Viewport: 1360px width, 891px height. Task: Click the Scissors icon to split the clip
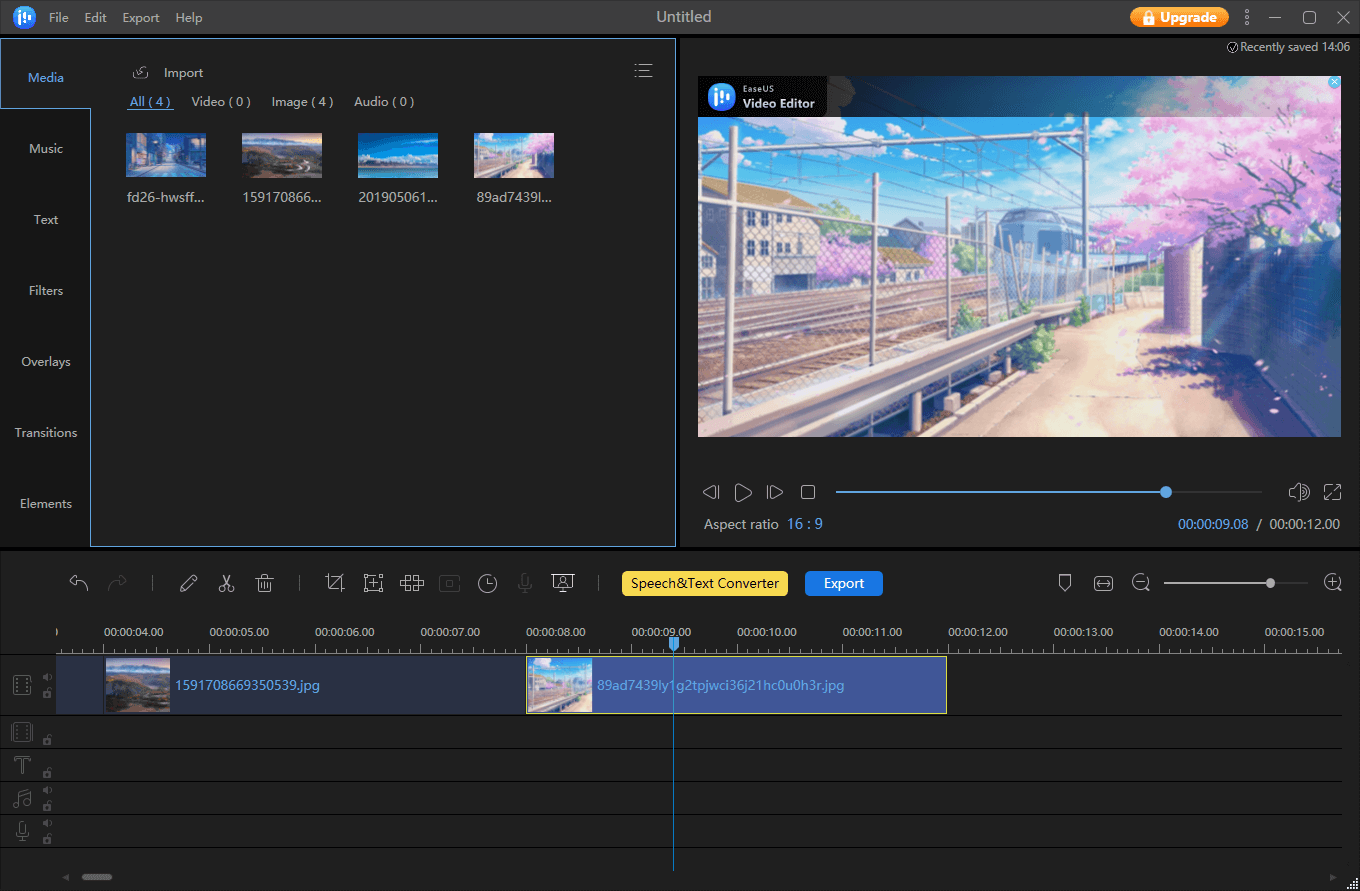click(x=226, y=583)
